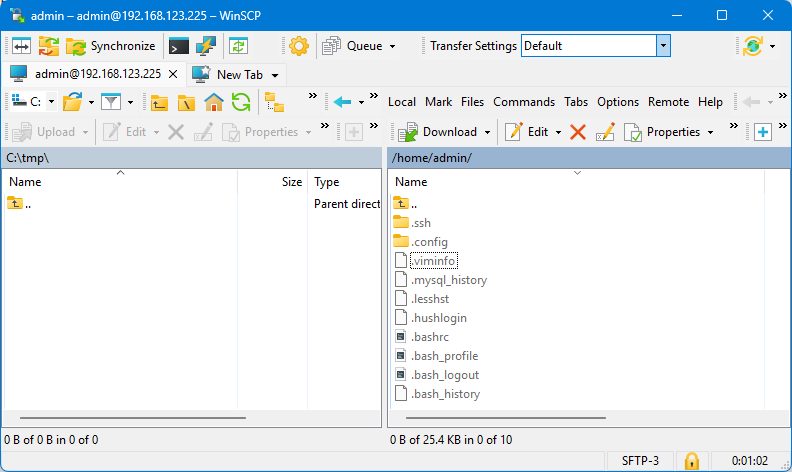Open the Commands menu
This screenshot has width=792, height=472.
(x=524, y=102)
